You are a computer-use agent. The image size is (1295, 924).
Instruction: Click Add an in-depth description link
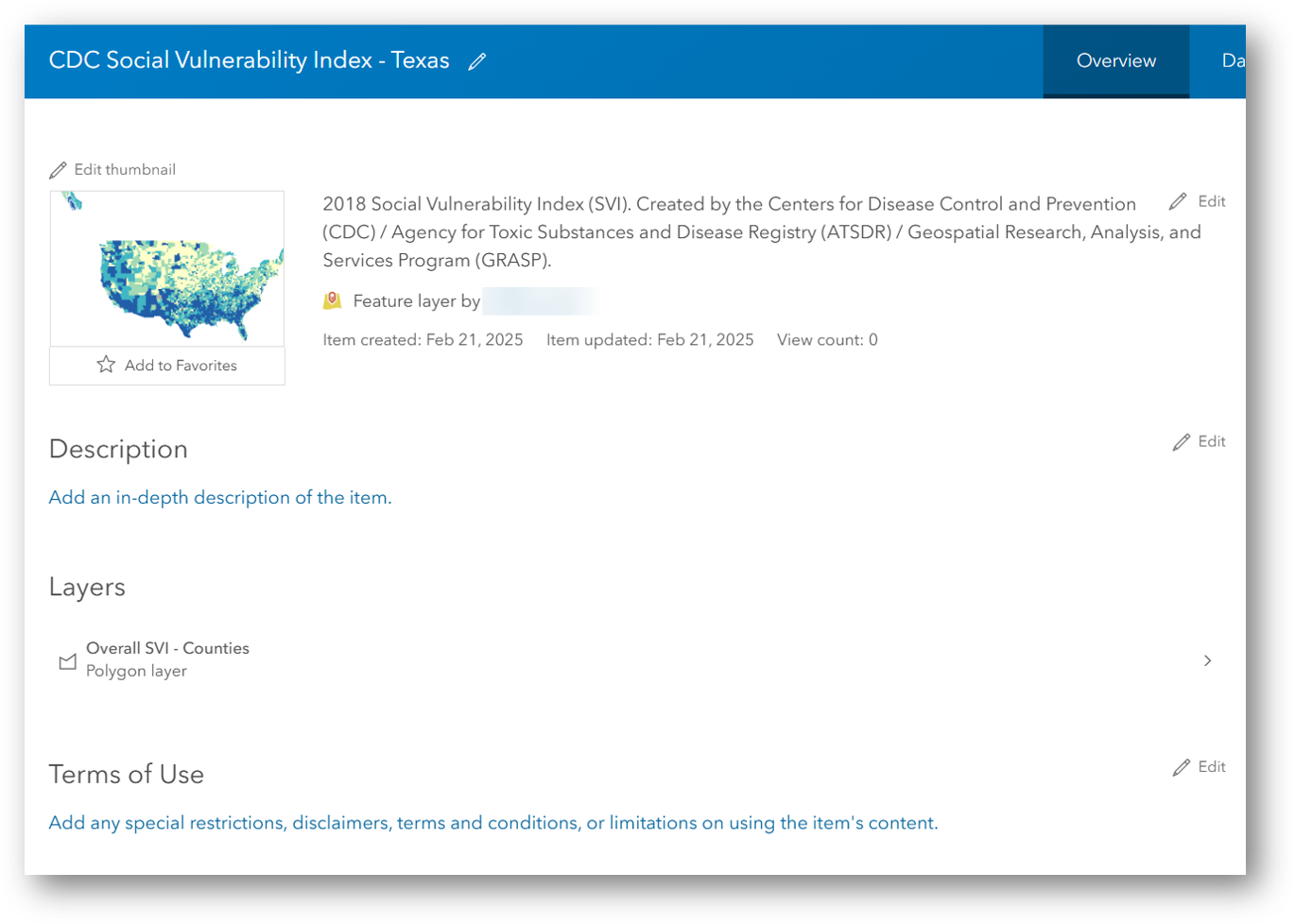point(220,498)
